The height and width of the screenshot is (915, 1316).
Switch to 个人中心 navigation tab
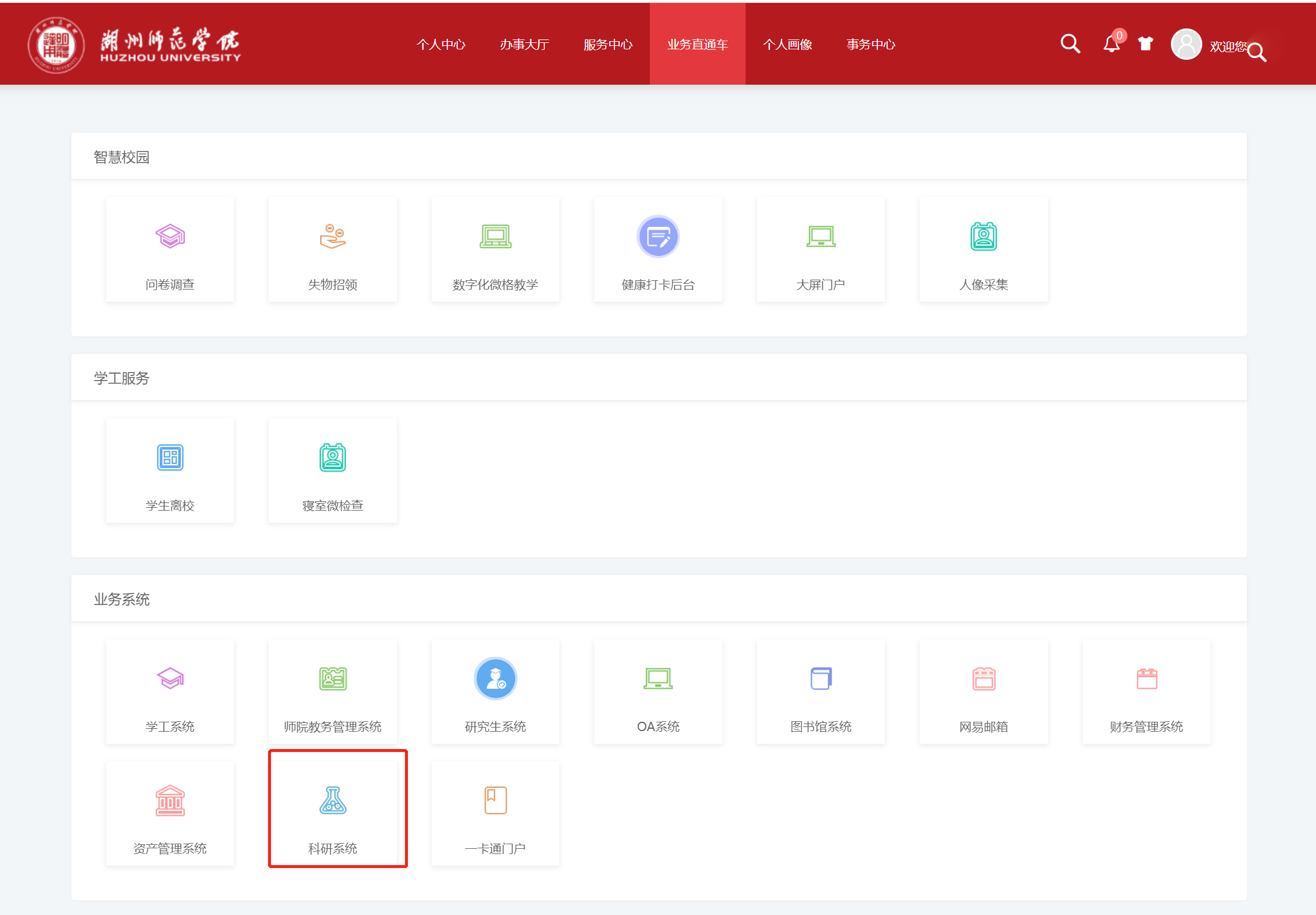pyautogui.click(x=441, y=45)
